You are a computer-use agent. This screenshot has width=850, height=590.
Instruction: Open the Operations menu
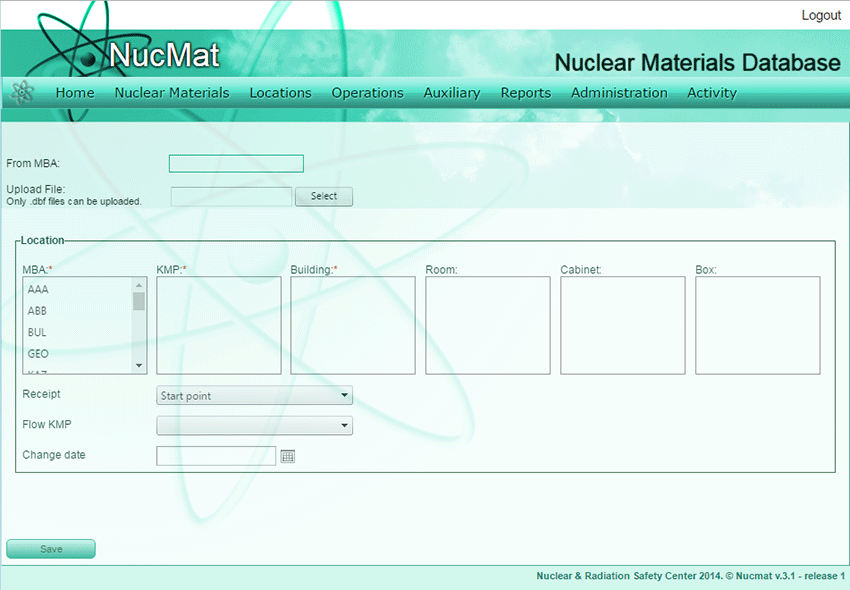[x=367, y=93]
